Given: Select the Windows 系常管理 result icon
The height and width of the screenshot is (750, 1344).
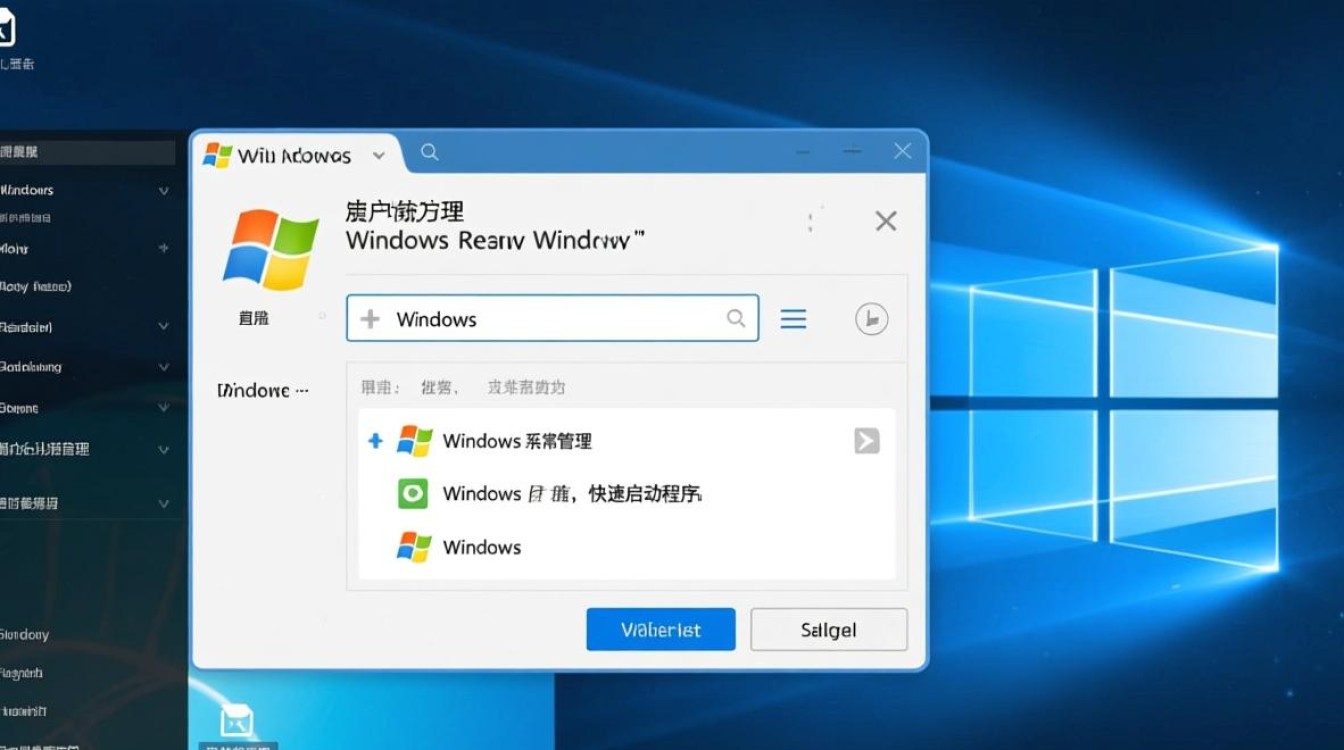Looking at the screenshot, I should [415, 440].
